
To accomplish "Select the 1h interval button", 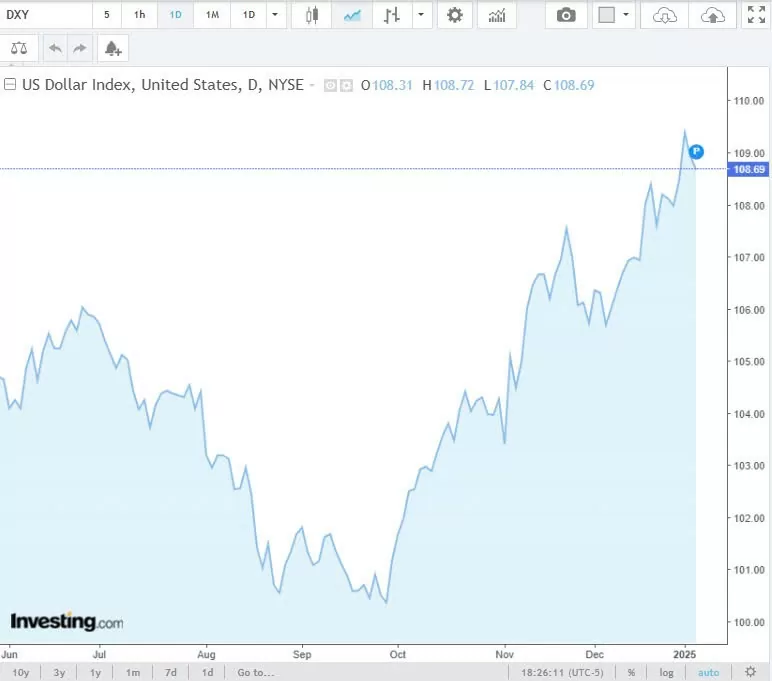I will click(x=139, y=15).
